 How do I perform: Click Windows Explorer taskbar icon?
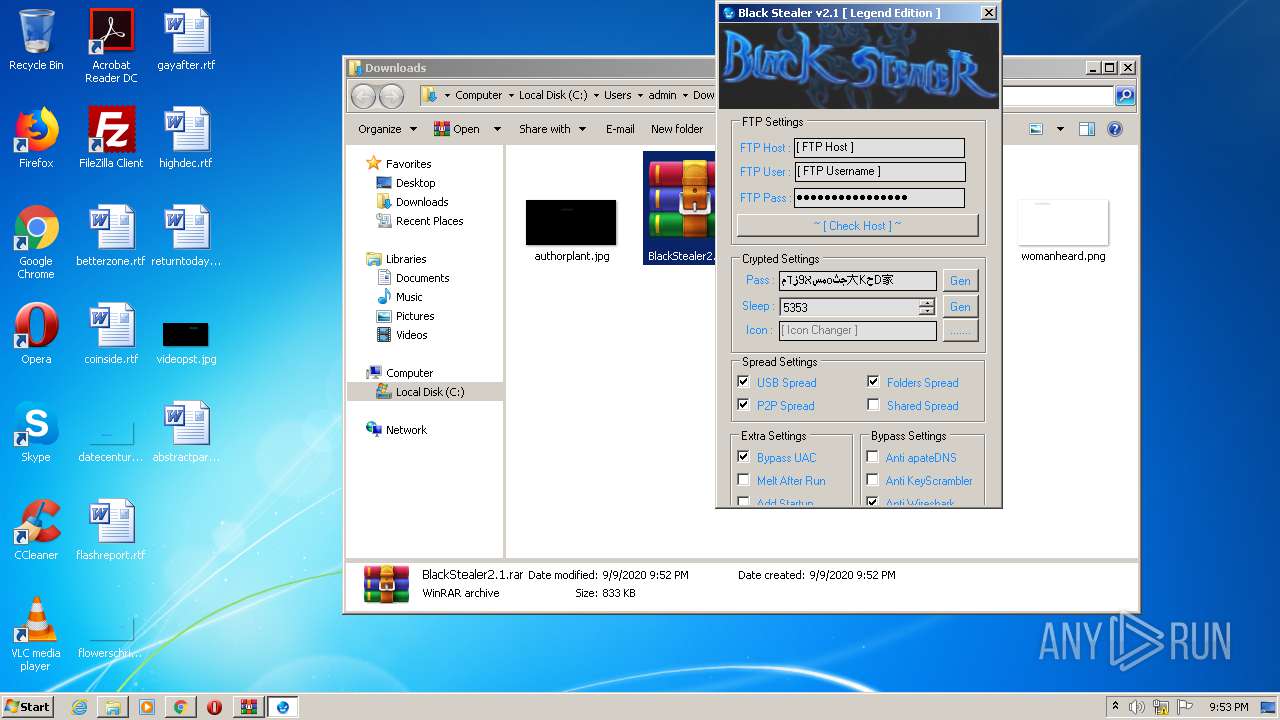pos(113,707)
